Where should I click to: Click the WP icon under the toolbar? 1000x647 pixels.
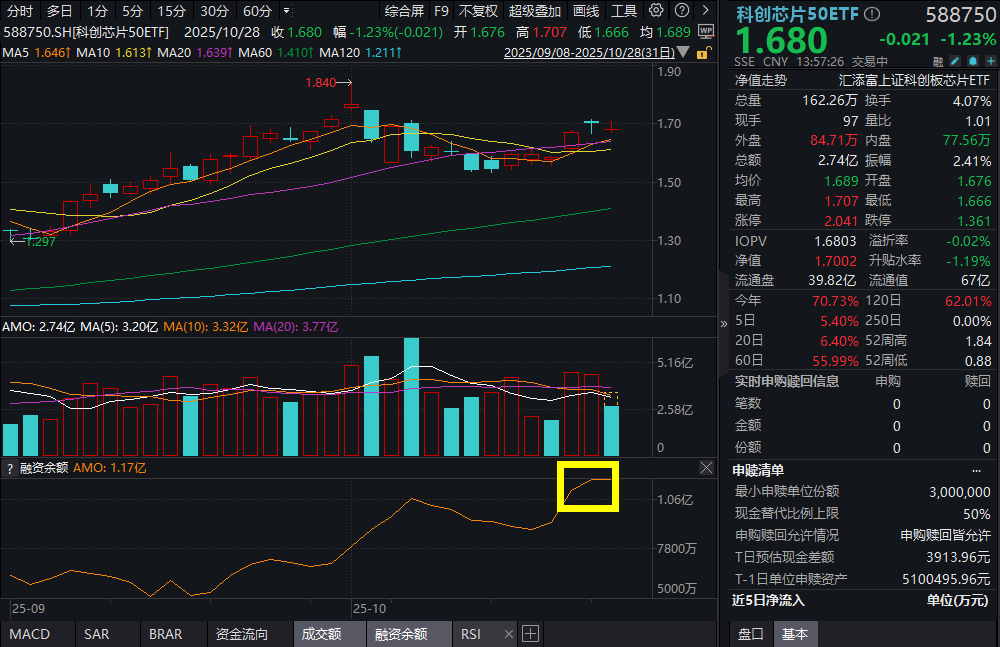tap(706, 31)
